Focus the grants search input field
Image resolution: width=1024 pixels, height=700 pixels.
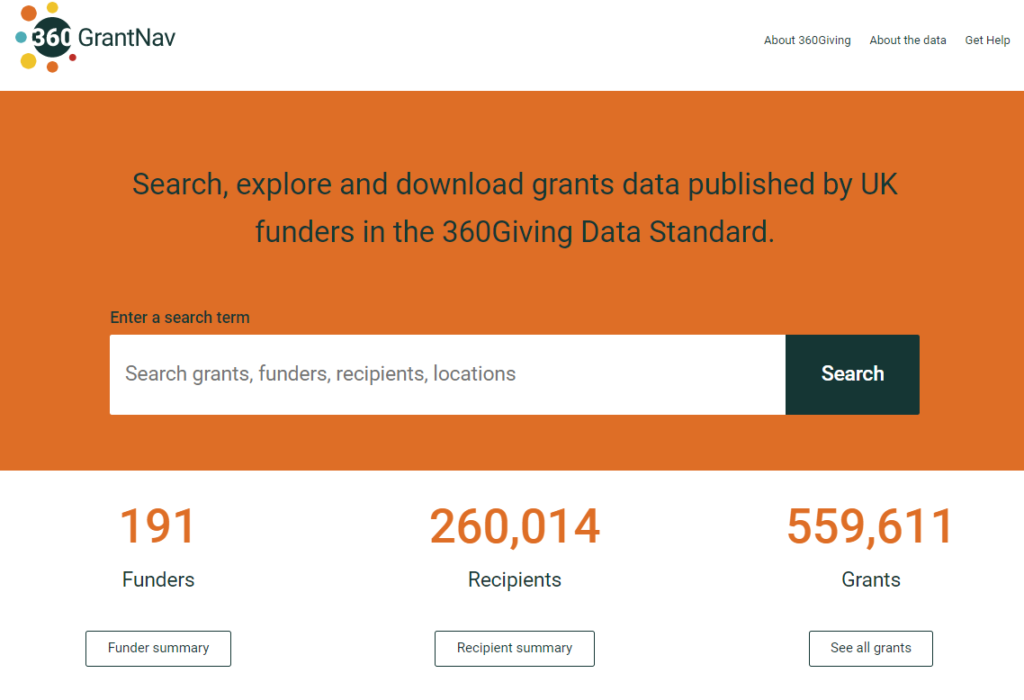(447, 374)
